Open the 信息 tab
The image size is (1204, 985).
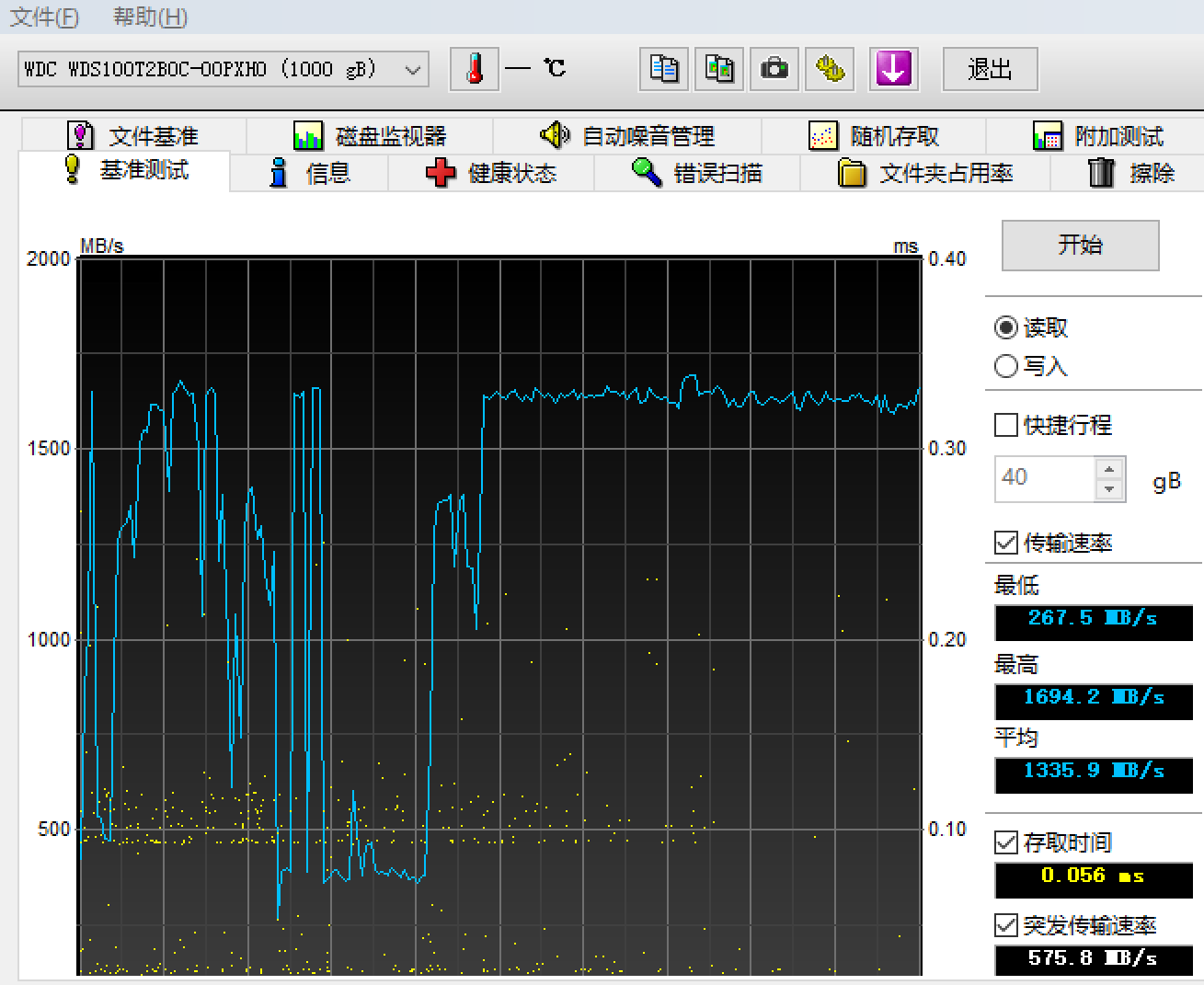pyautogui.click(x=310, y=173)
